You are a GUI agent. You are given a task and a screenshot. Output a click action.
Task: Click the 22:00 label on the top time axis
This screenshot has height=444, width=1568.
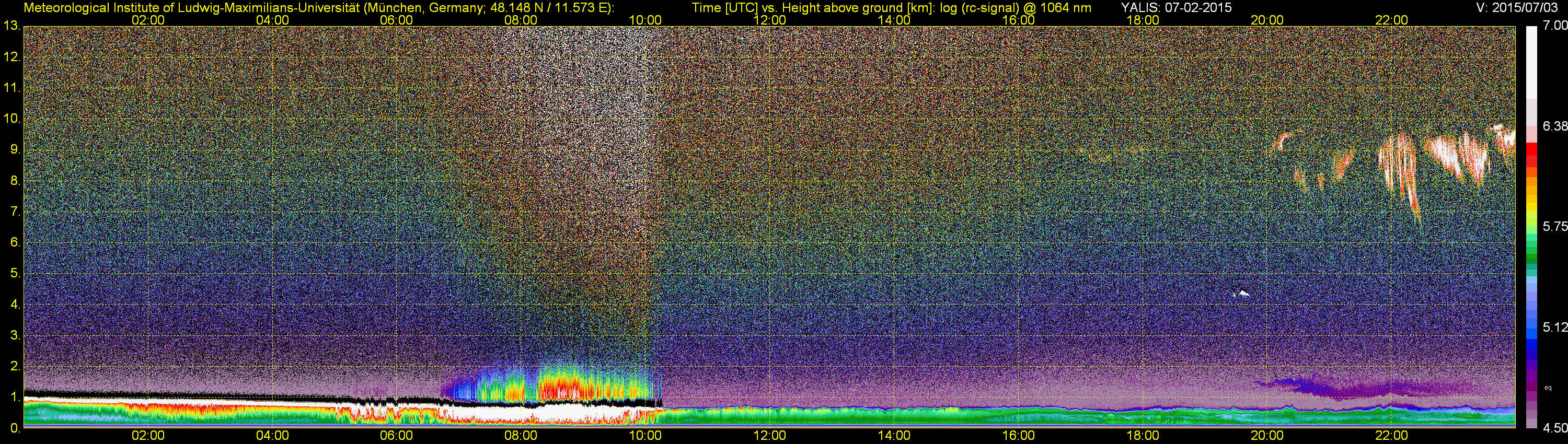click(1391, 20)
